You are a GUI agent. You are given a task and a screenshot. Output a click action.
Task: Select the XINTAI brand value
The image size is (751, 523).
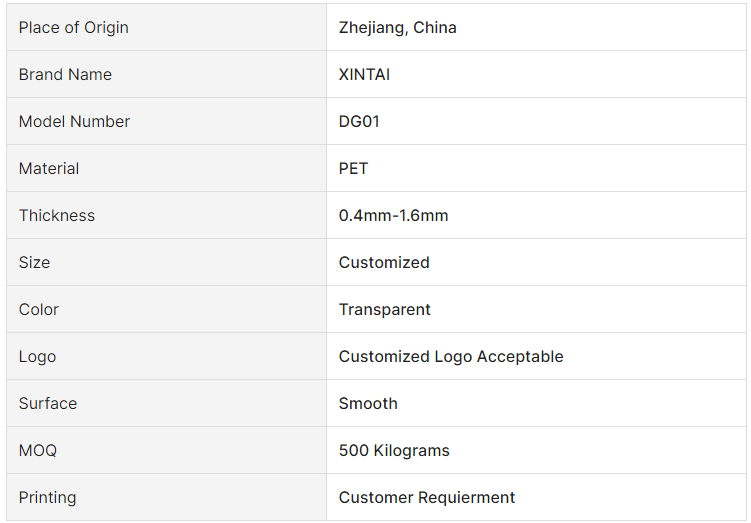tap(364, 75)
